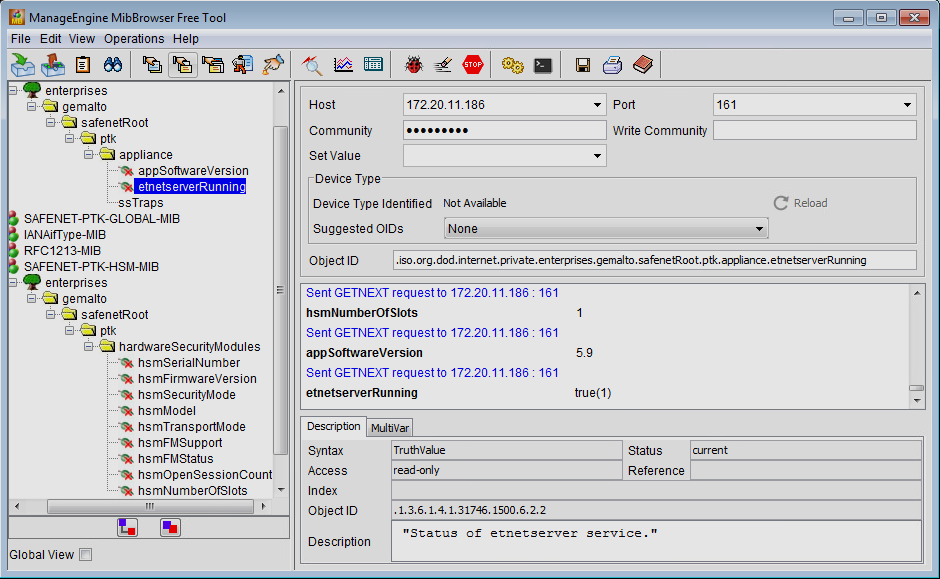Click the Write Community input field

[814, 131]
